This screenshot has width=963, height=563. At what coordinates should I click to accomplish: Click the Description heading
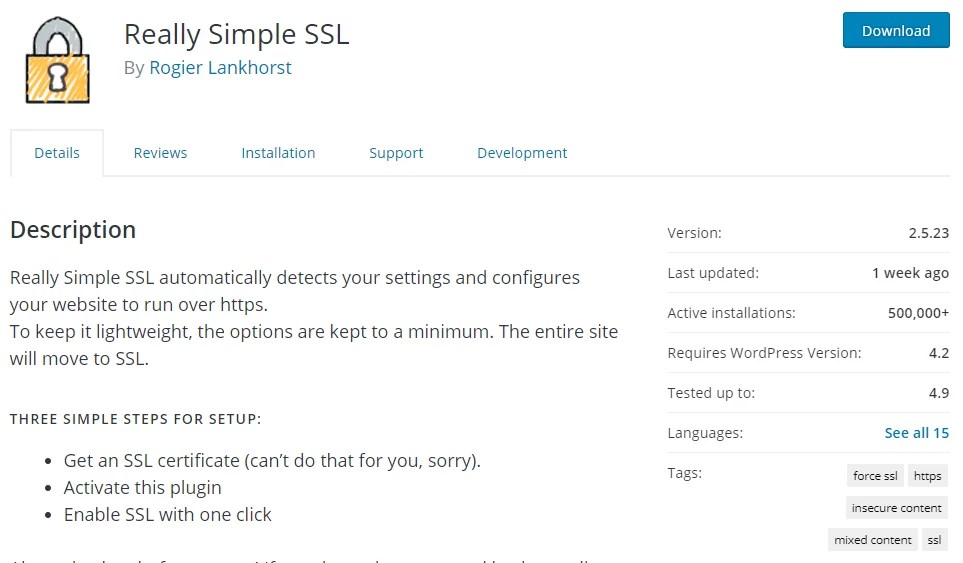(73, 230)
